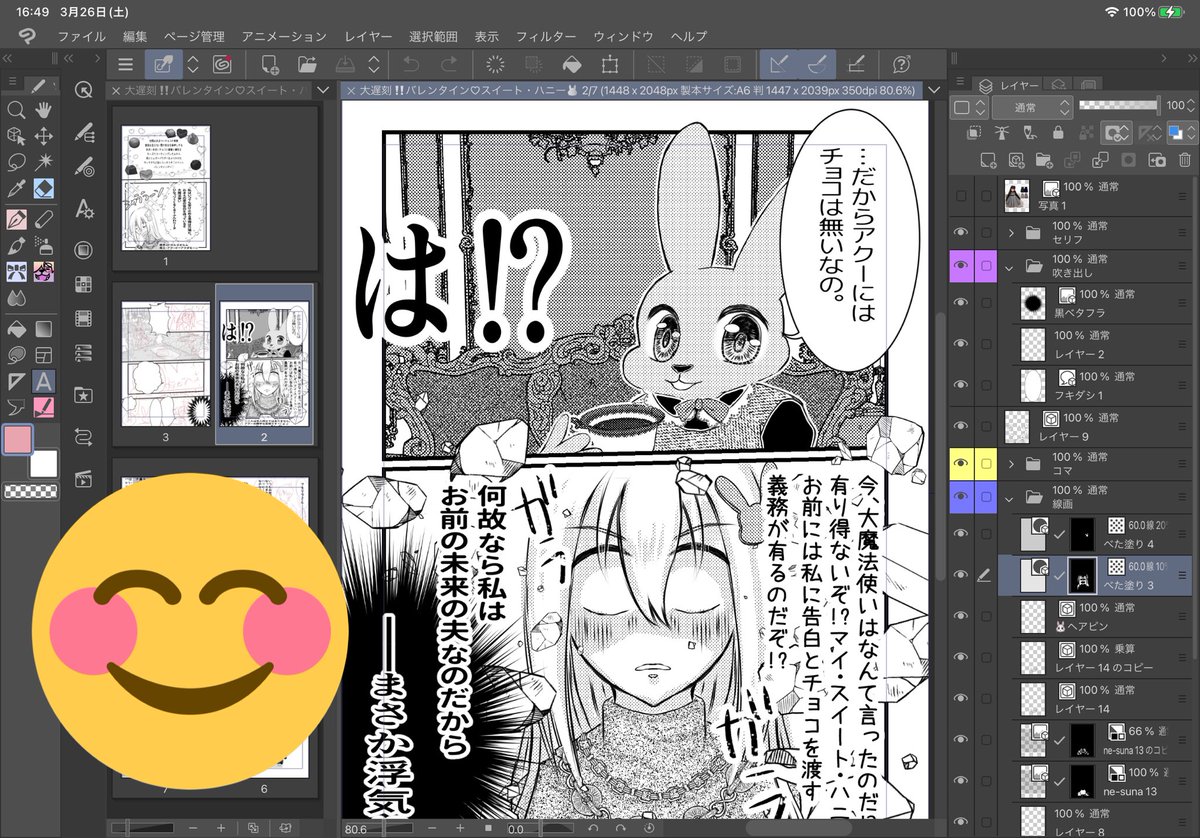Click the Open file folder icon
Viewport: 1200px width, 838px height.
(x=308, y=65)
